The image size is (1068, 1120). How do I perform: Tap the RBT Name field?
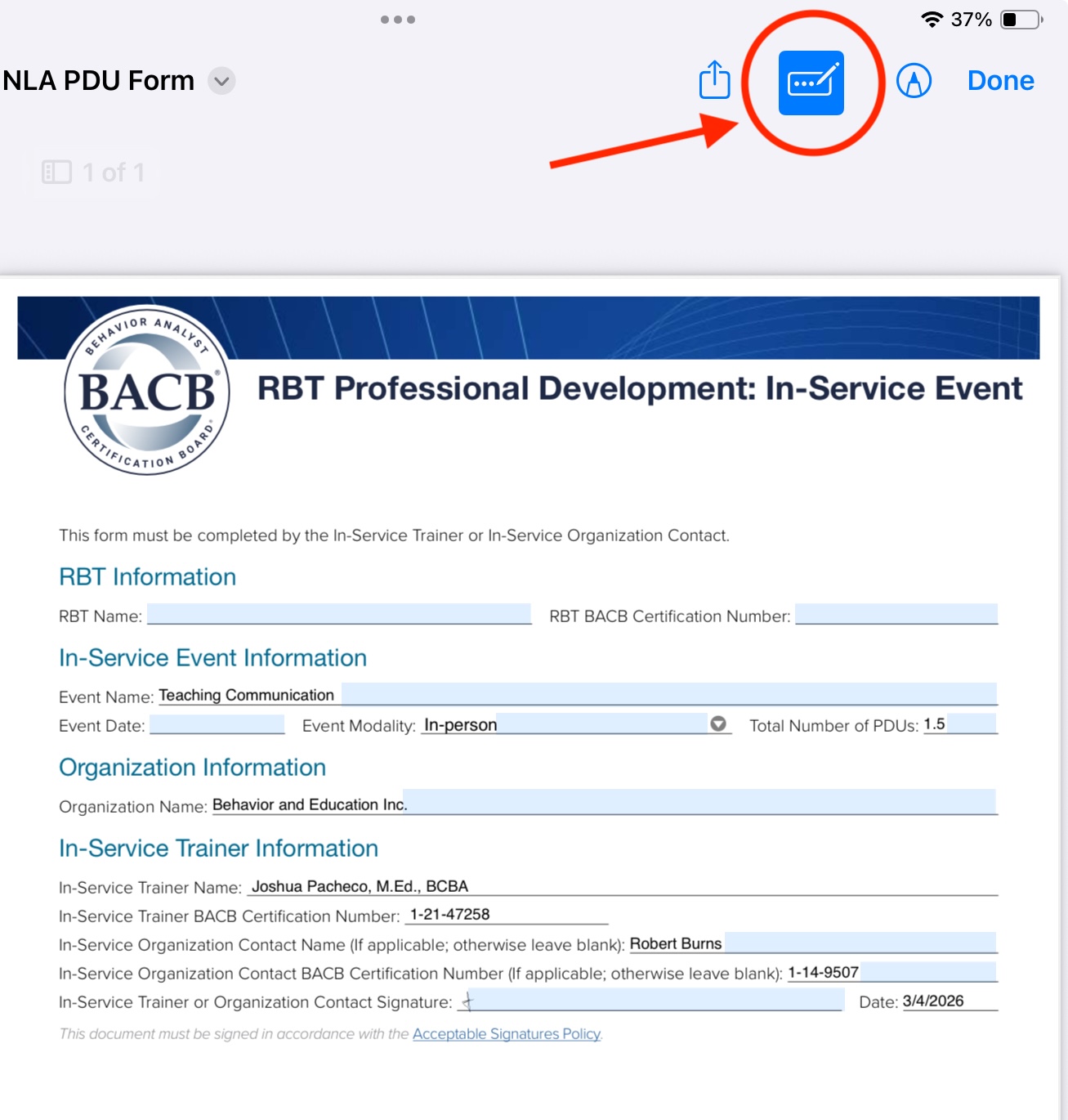pyautogui.click(x=339, y=614)
